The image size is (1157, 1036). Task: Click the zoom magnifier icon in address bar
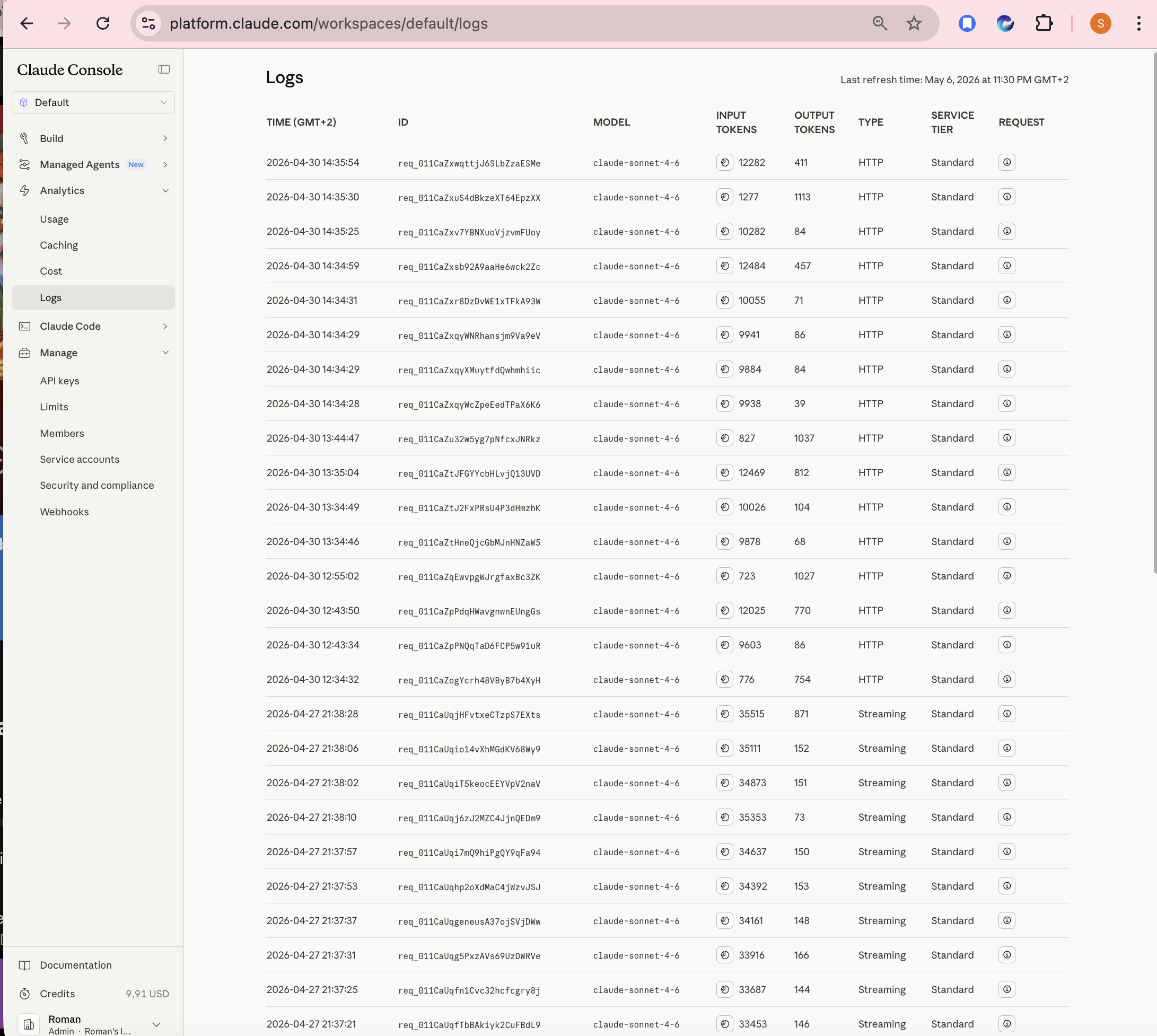880,23
